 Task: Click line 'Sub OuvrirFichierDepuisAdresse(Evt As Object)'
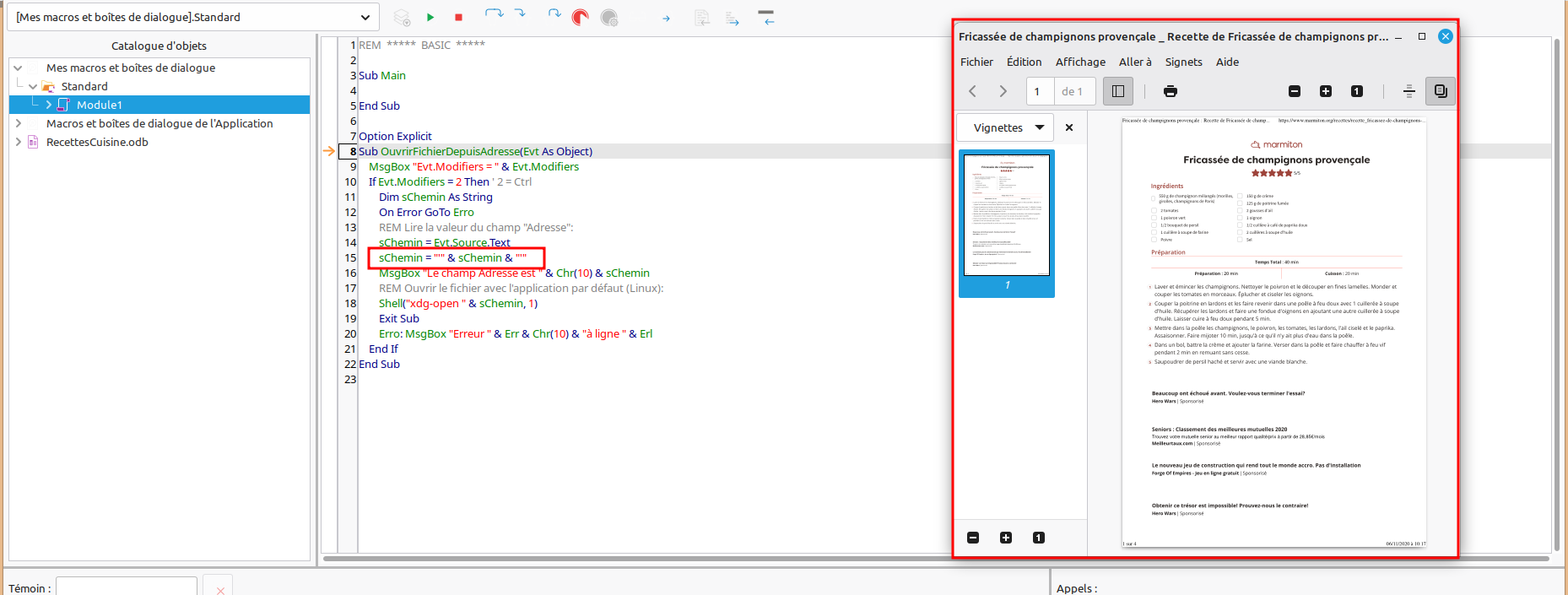click(476, 151)
